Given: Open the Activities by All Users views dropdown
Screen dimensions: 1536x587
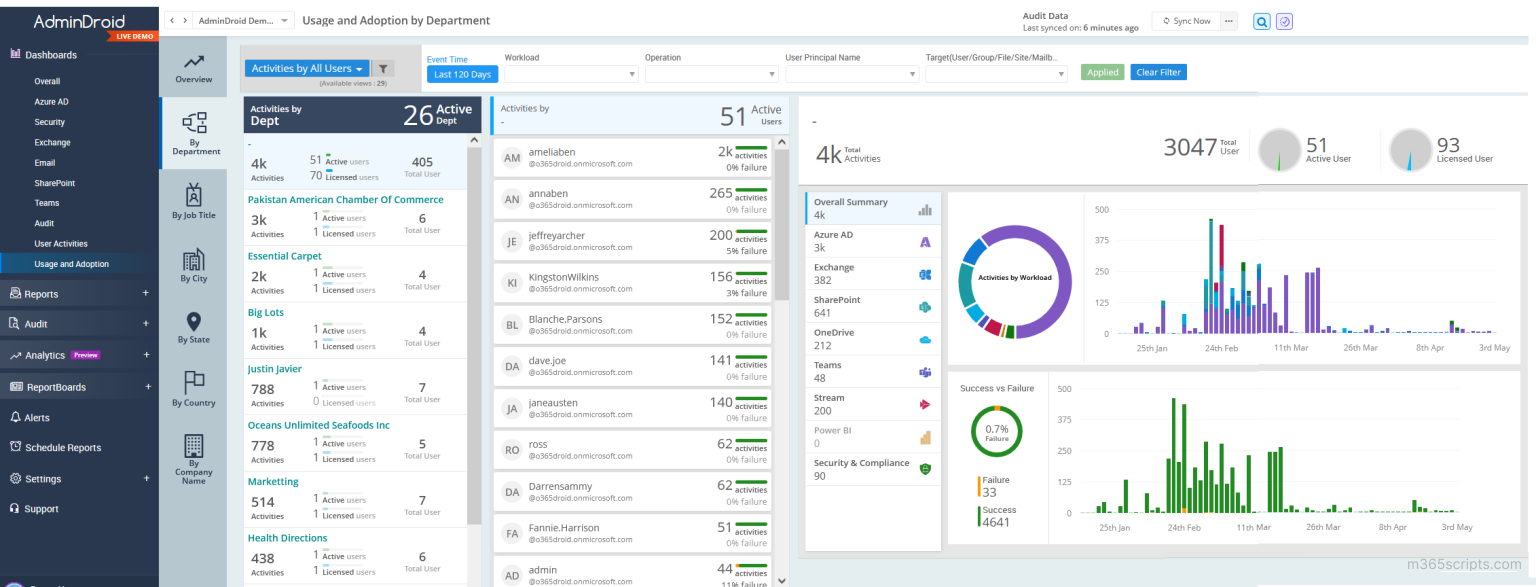Looking at the screenshot, I should coord(307,67).
